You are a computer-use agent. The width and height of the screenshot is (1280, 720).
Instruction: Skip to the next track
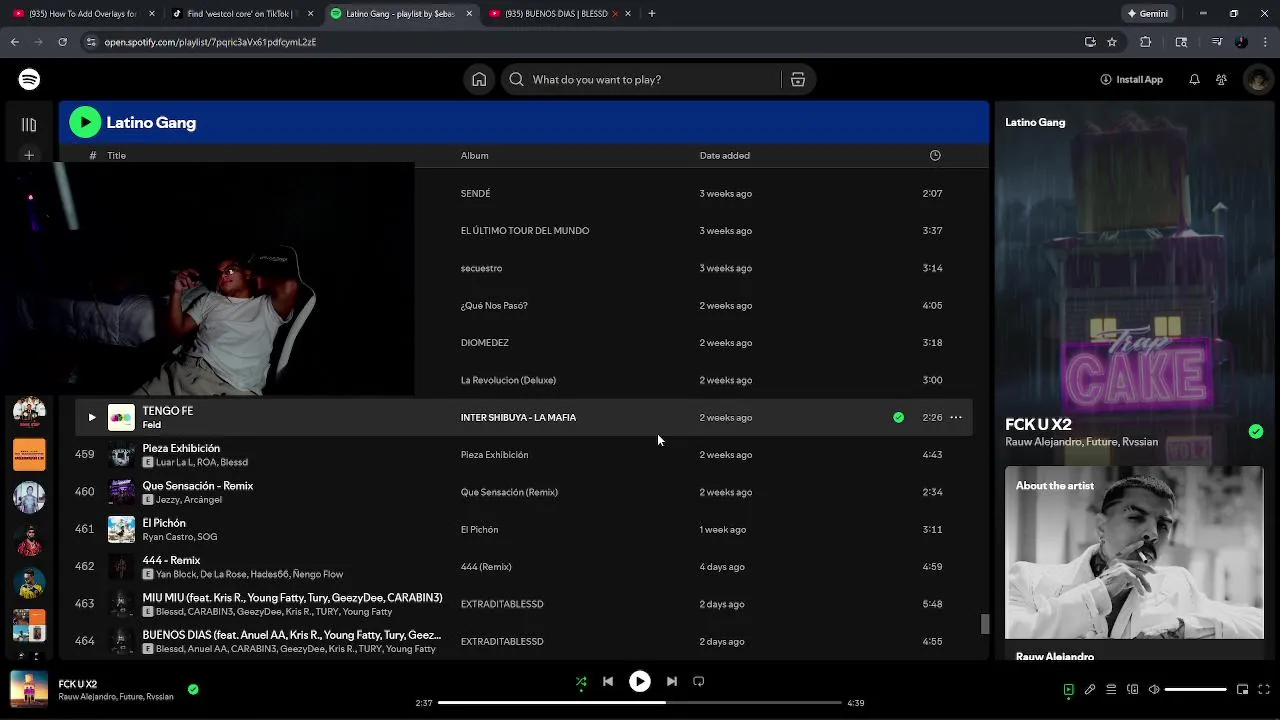(672, 681)
